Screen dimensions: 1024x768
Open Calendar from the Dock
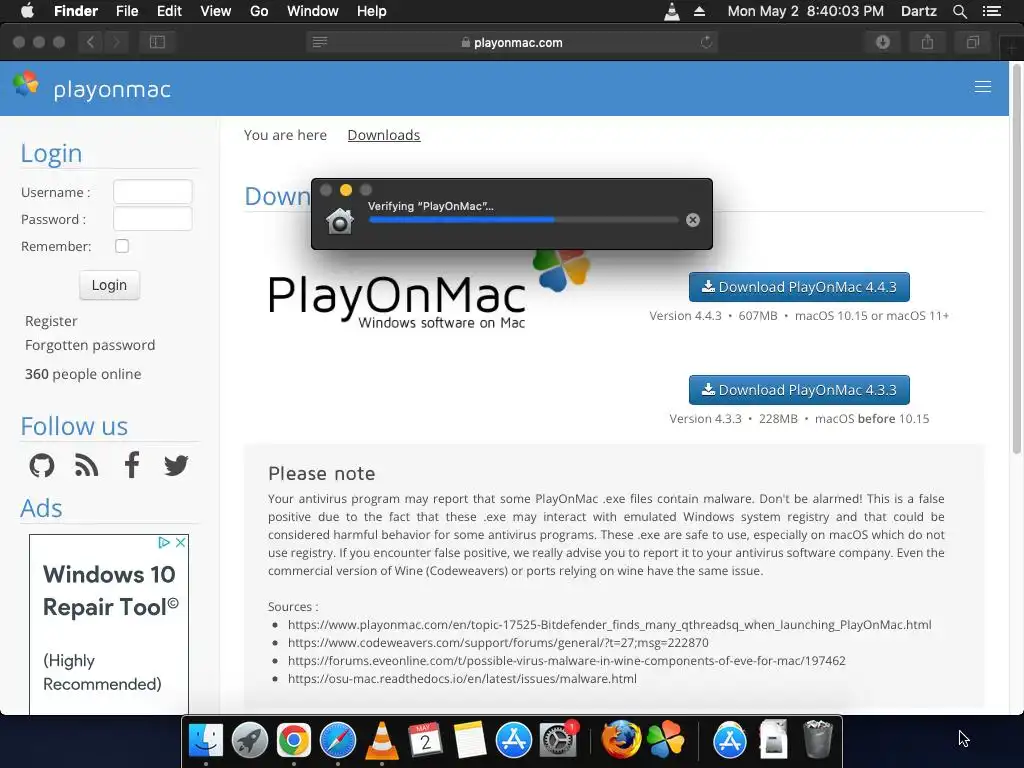pos(425,740)
